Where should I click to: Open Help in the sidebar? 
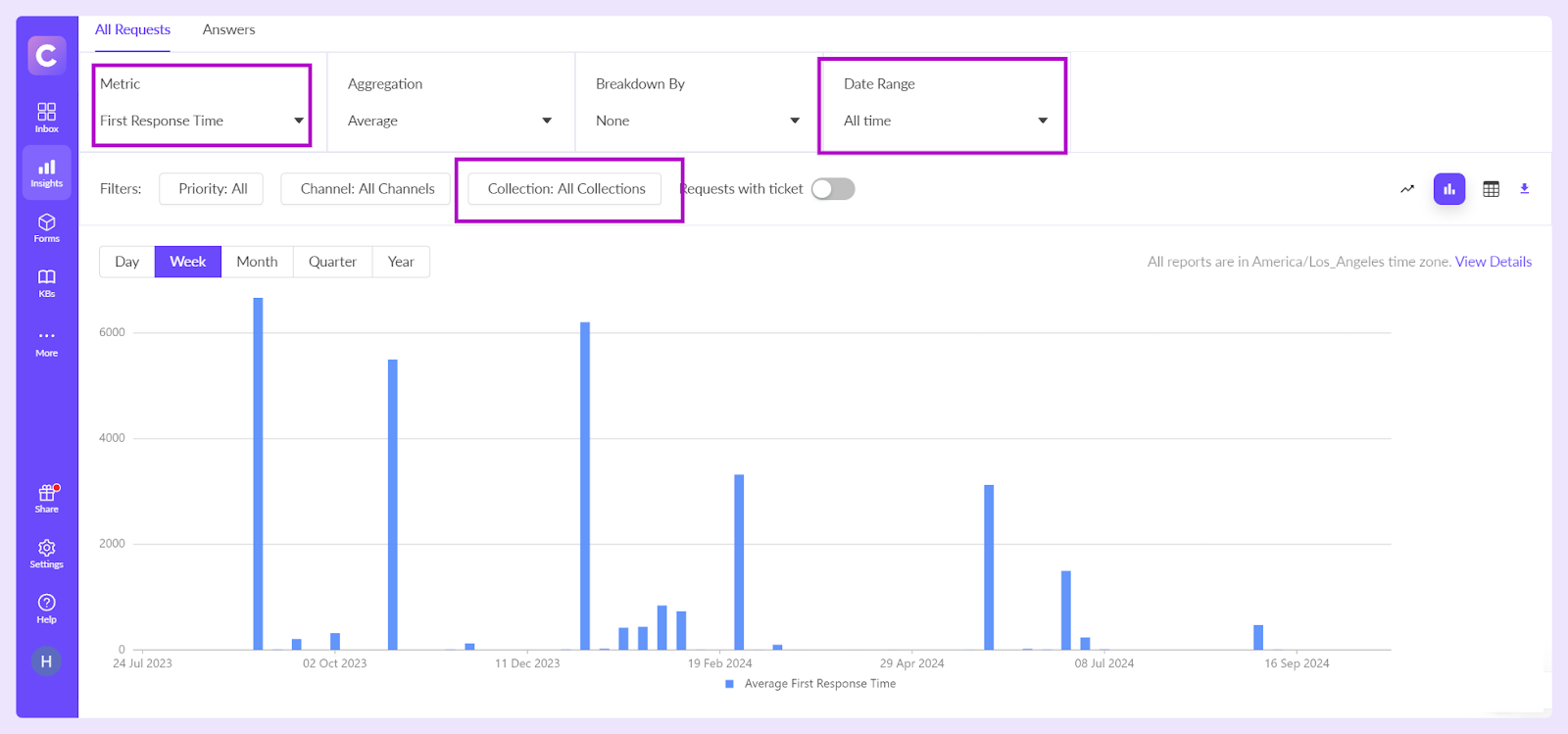point(47,608)
